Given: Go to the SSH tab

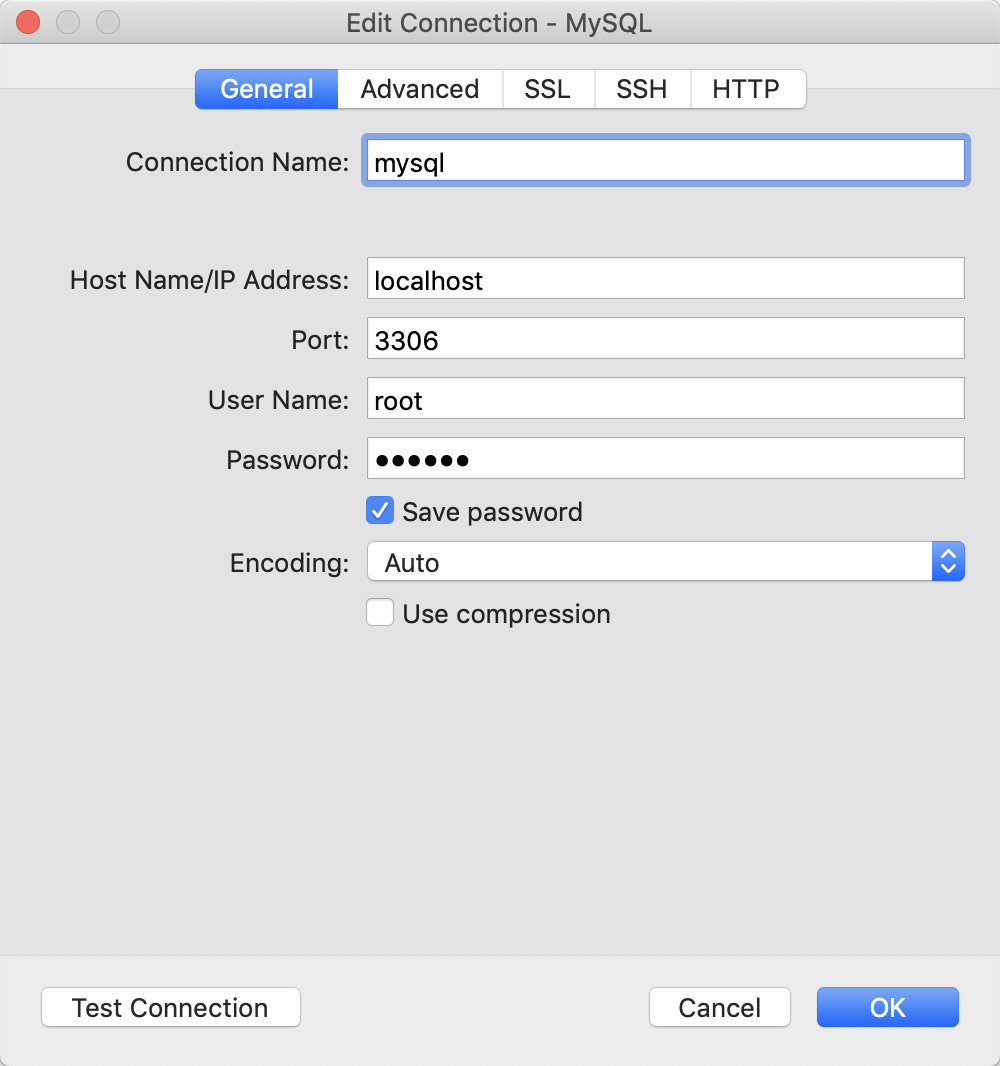Looking at the screenshot, I should coord(641,89).
